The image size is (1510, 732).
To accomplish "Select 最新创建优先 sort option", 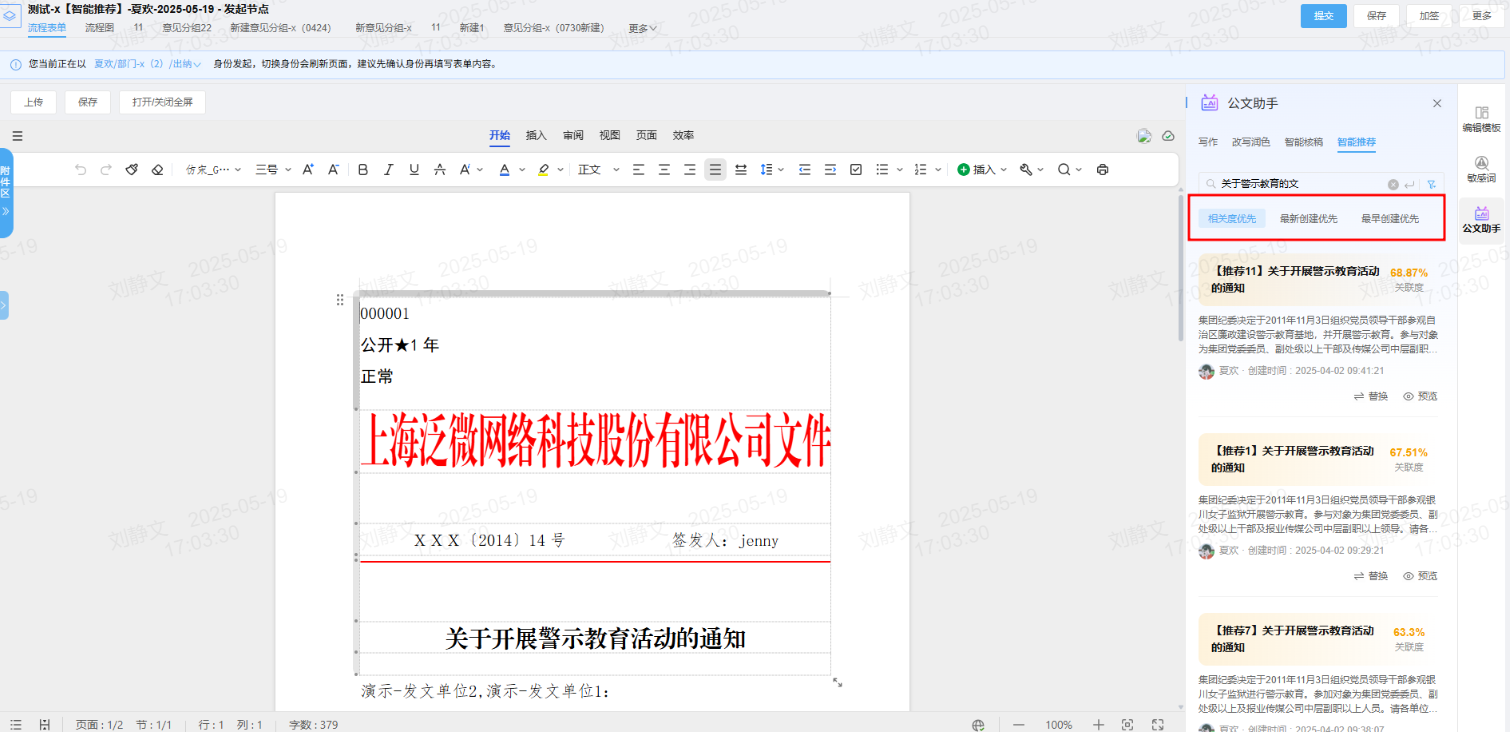I will click(x=1308, y=218).
